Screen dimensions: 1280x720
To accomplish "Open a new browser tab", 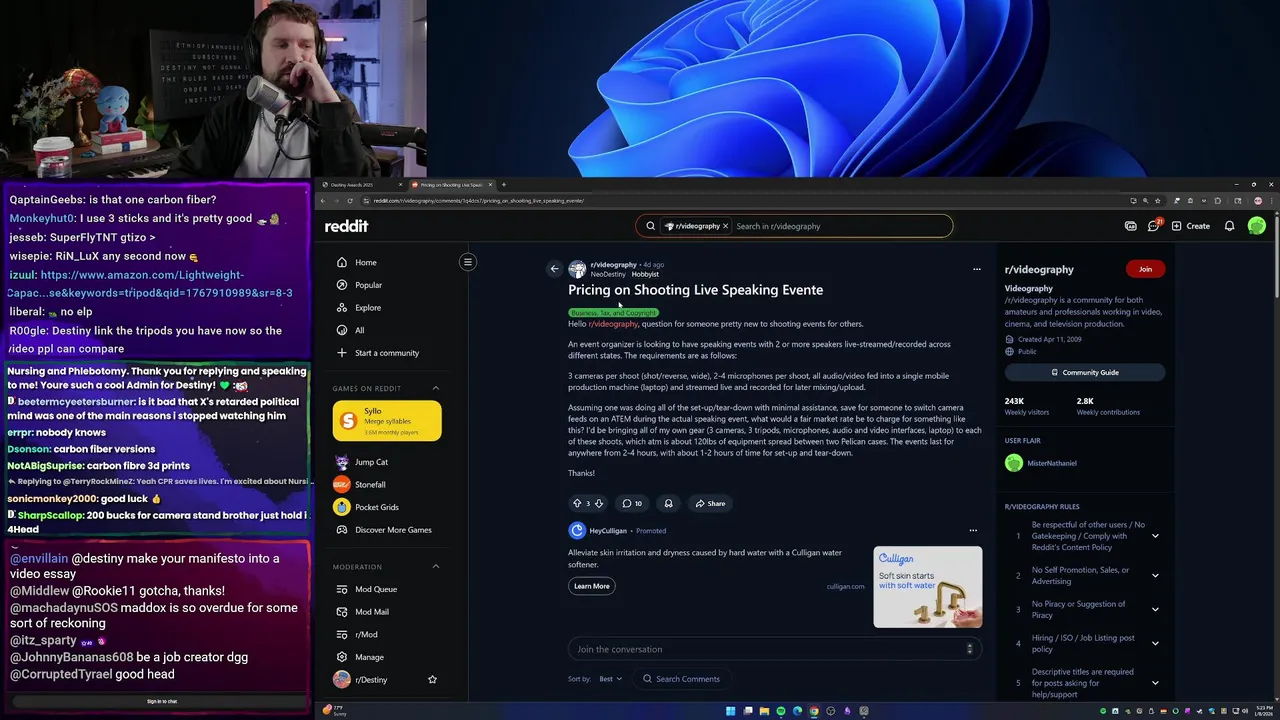I will [503, 185].
